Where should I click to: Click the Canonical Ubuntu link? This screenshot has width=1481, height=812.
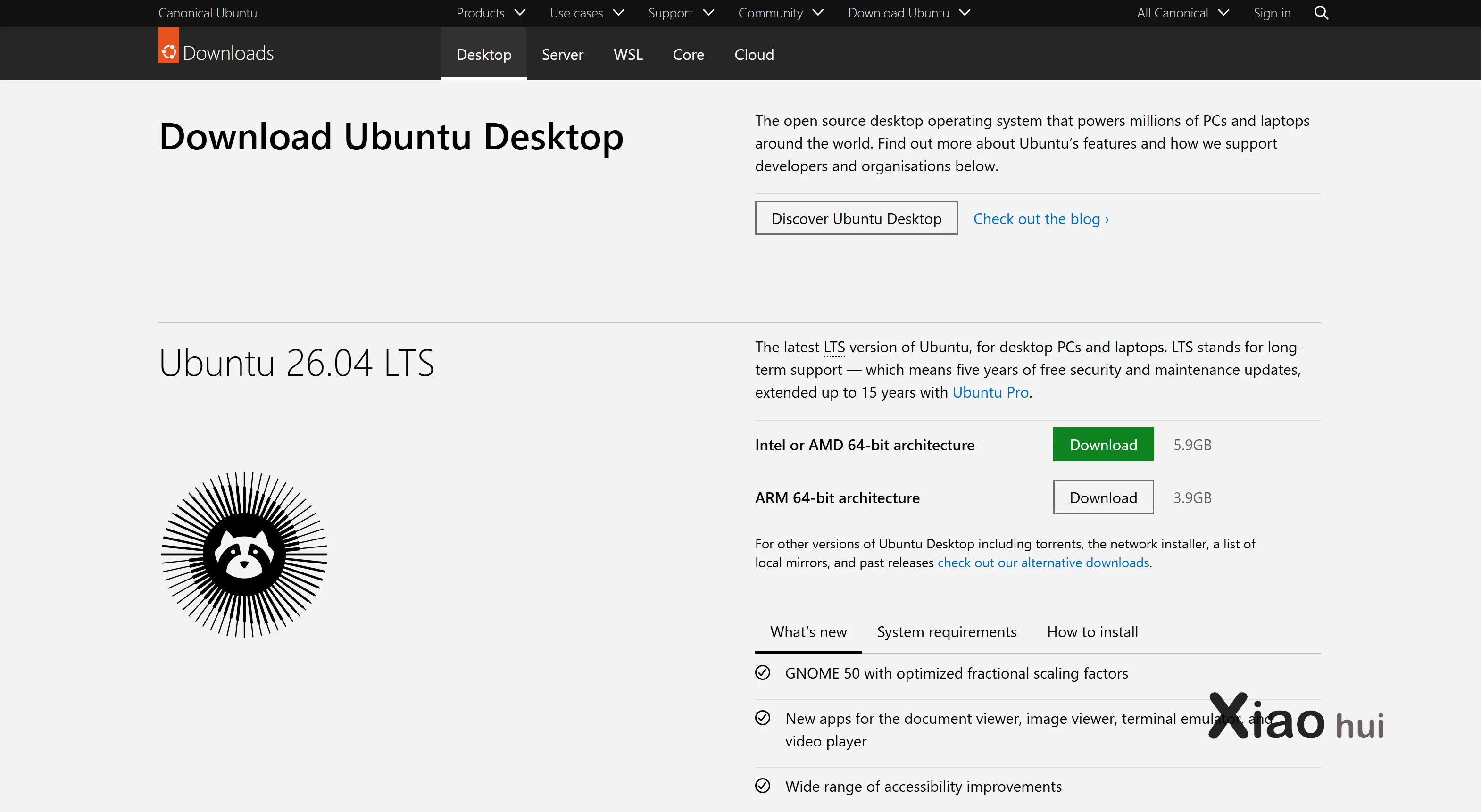(208, 13)
